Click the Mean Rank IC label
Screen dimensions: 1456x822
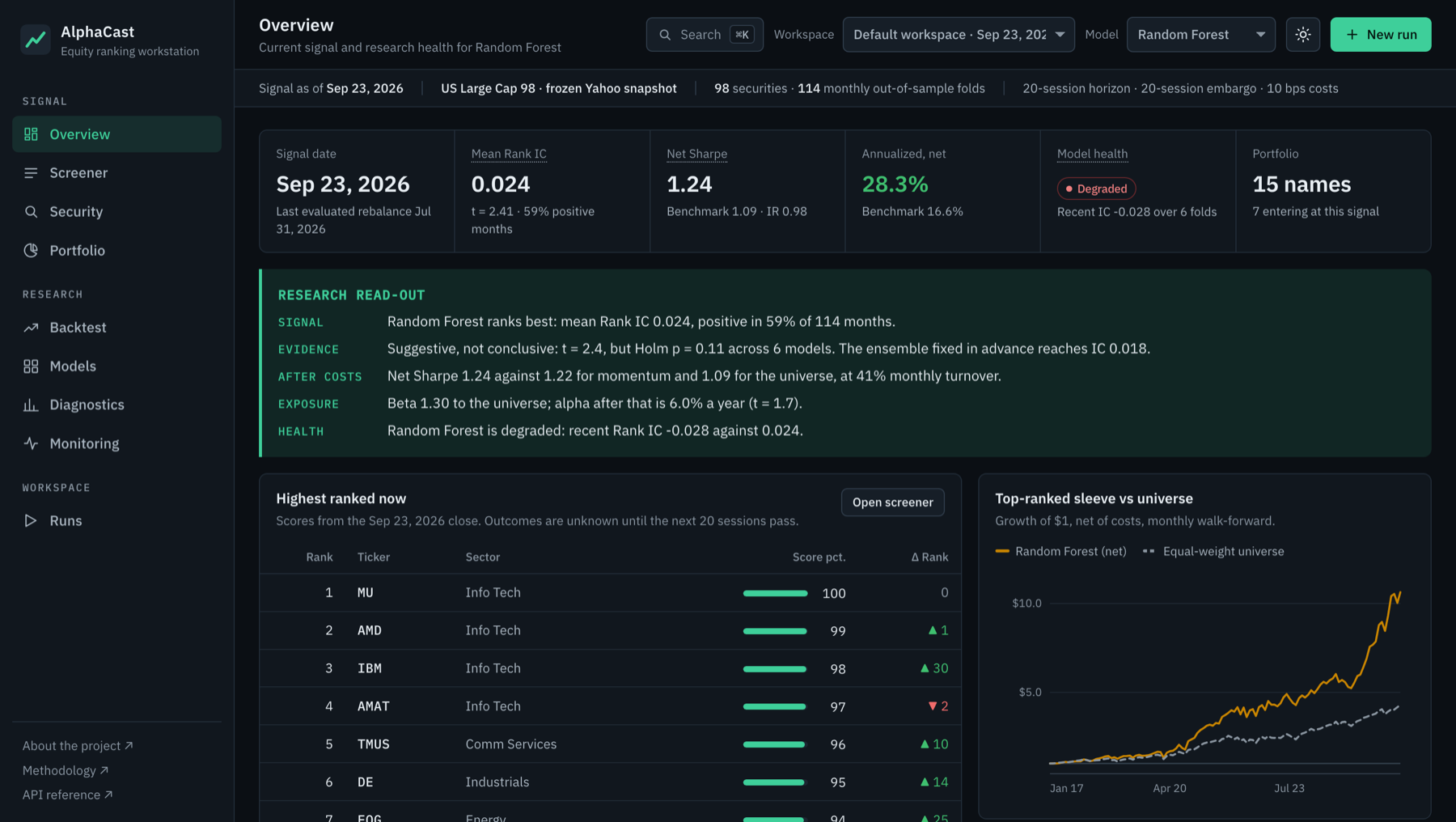[509, 154]
